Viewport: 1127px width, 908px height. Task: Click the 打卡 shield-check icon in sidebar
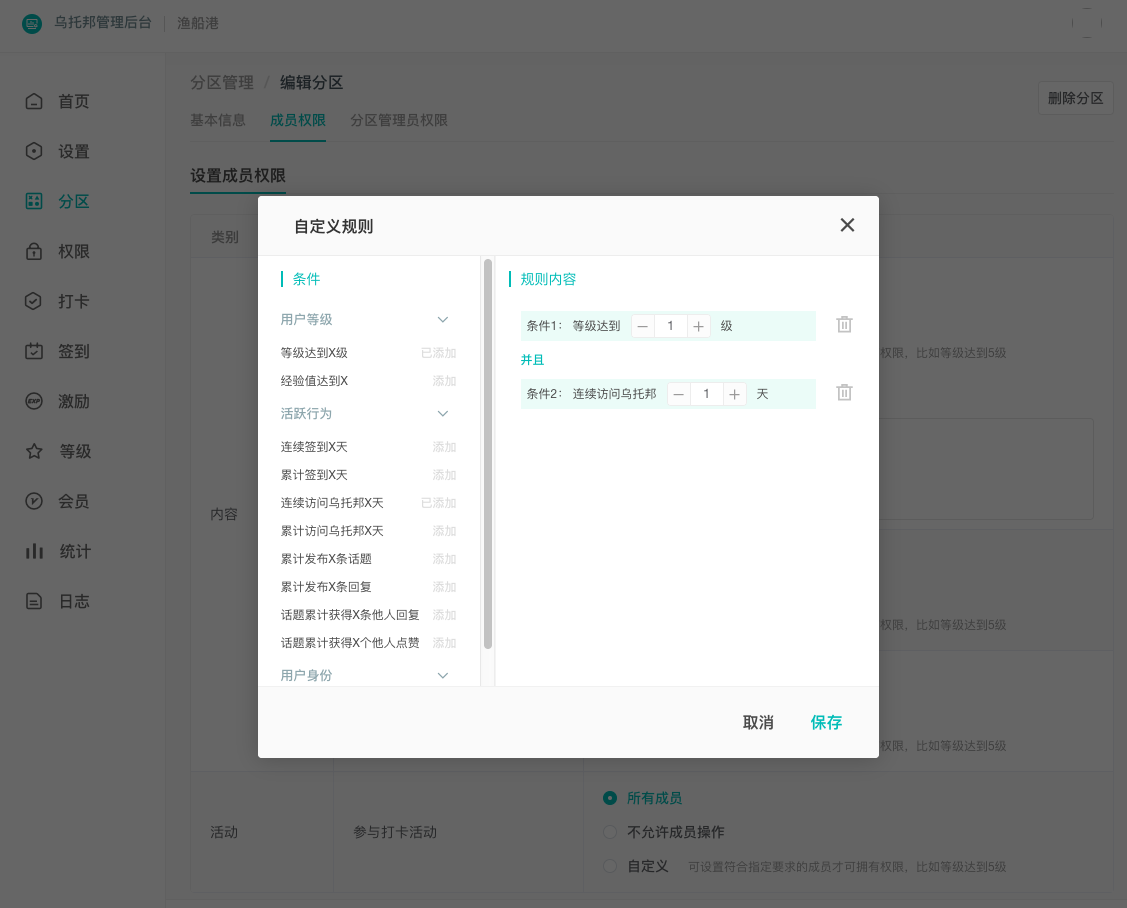pyautogui.click(x=34, y=301)
